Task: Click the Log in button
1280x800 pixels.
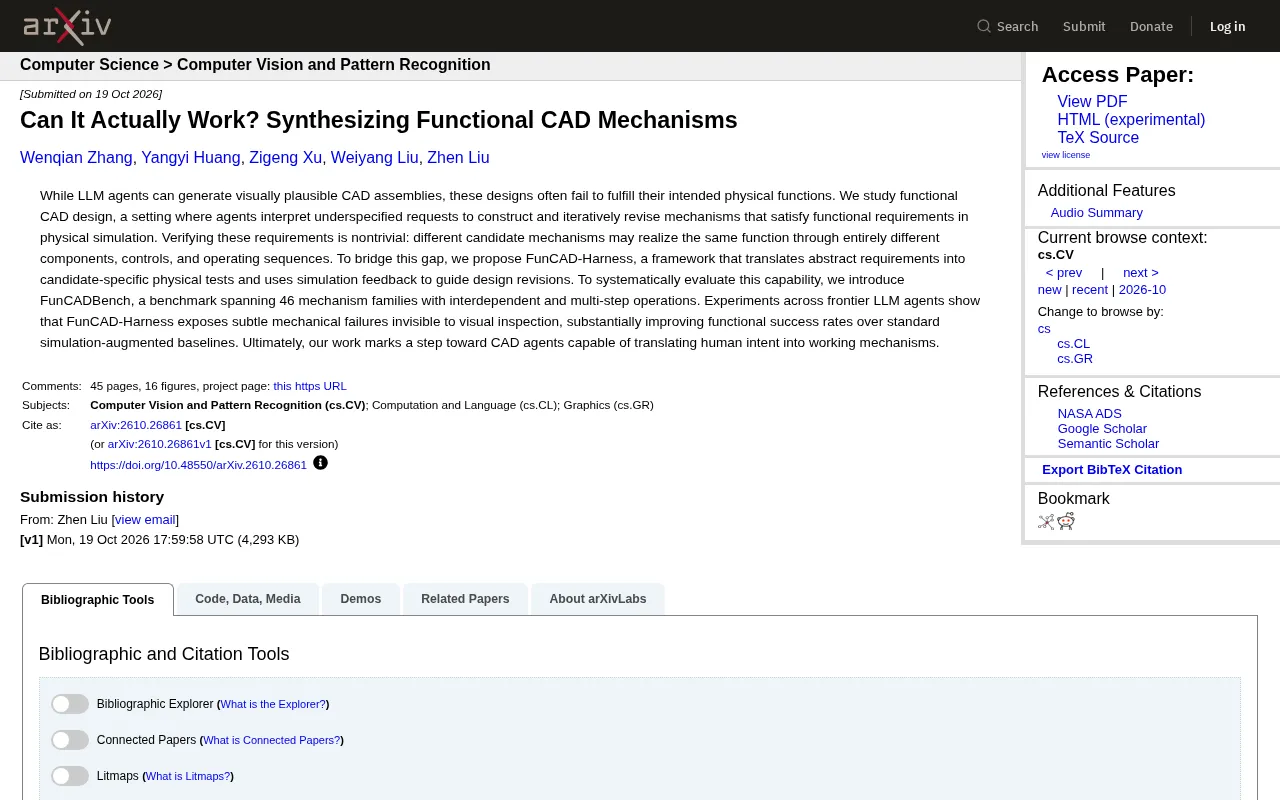Action: pos(1228,26)
